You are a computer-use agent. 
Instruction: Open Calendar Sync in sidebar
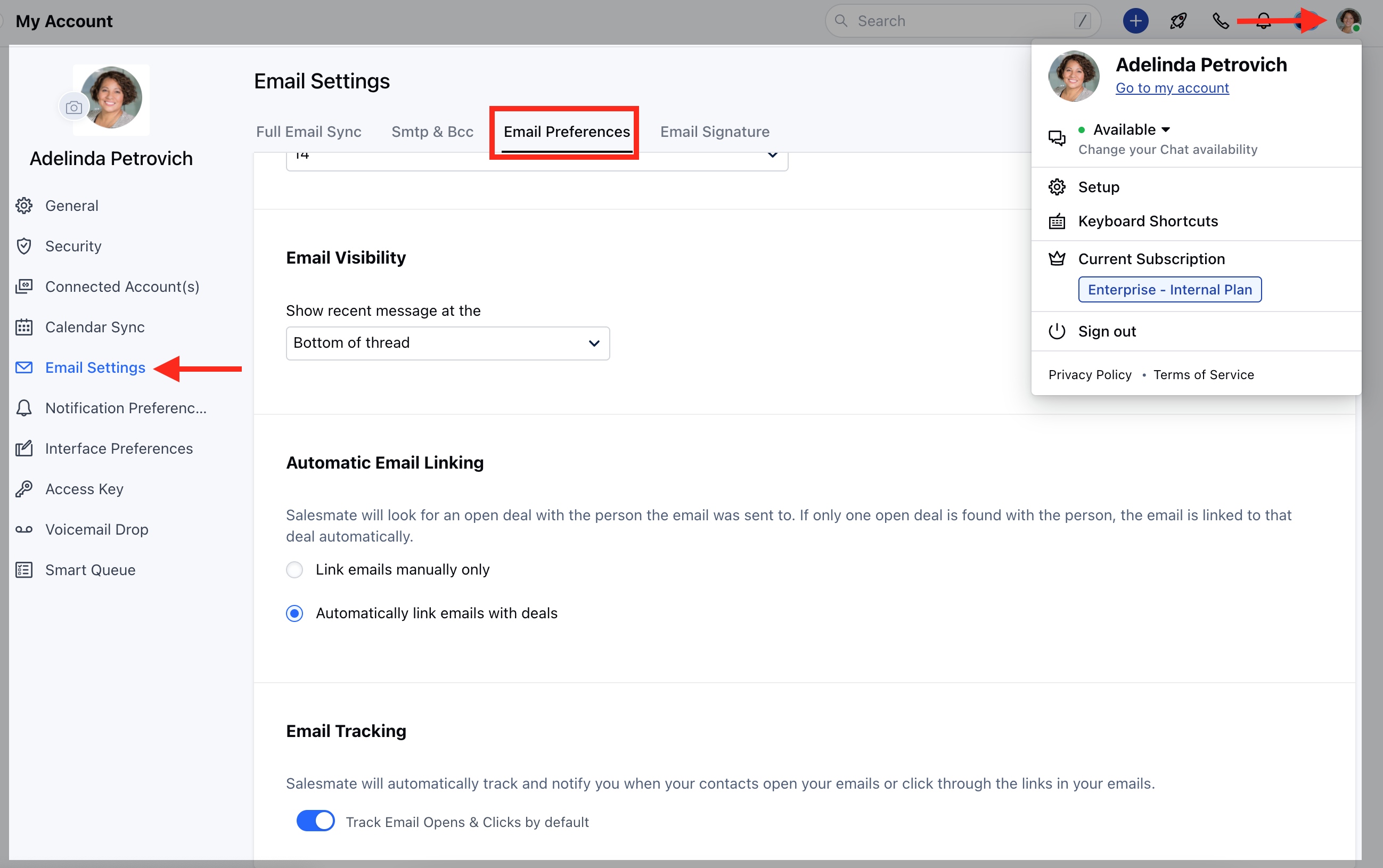coord(95,327)
